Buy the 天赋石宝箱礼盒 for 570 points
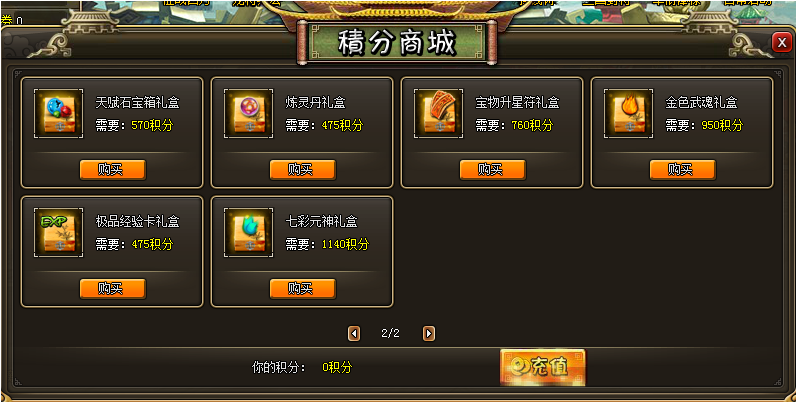 pyautogui.click(x=112, y=170)
